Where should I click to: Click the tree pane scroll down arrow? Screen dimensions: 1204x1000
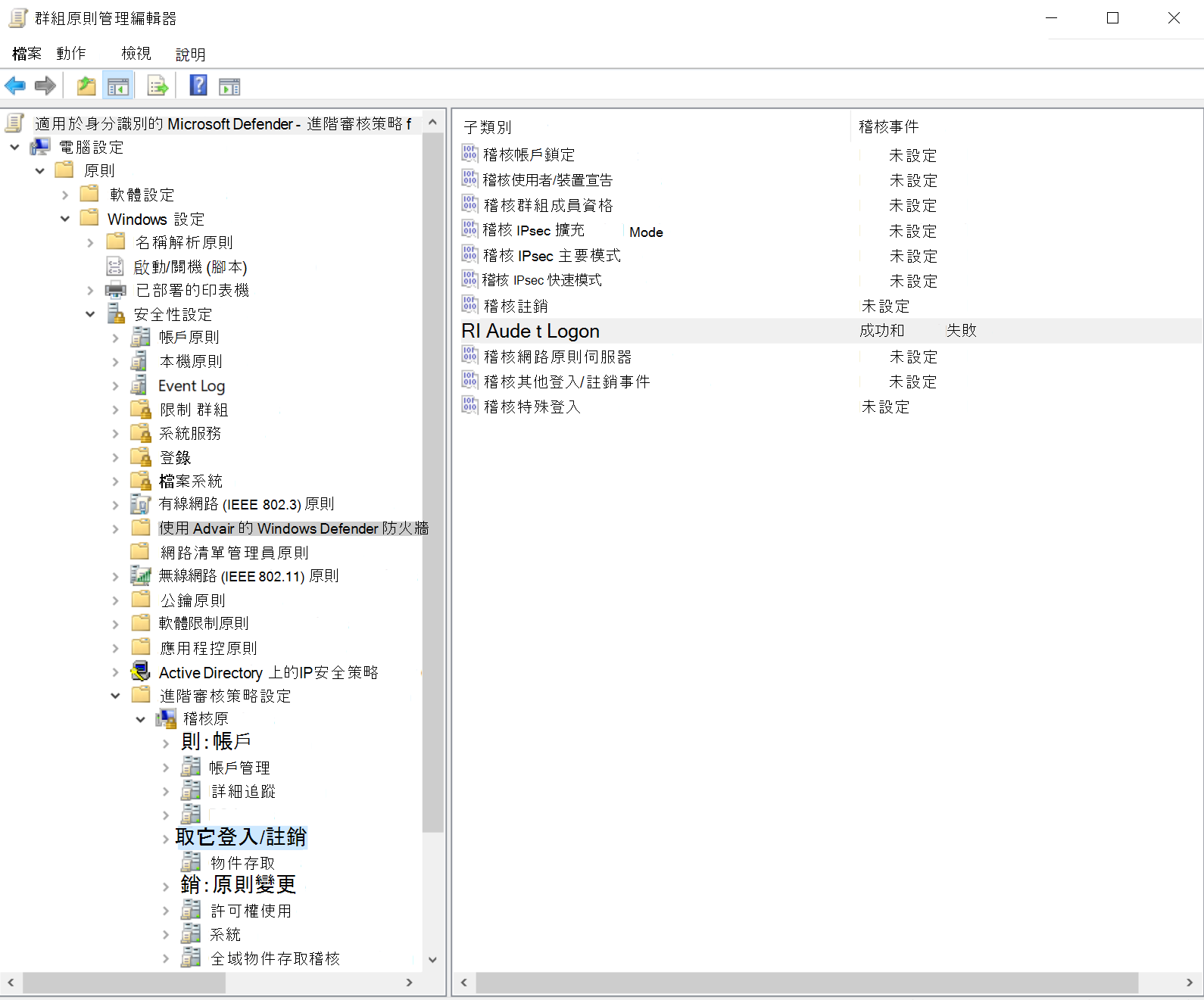[x=433, y=959]
